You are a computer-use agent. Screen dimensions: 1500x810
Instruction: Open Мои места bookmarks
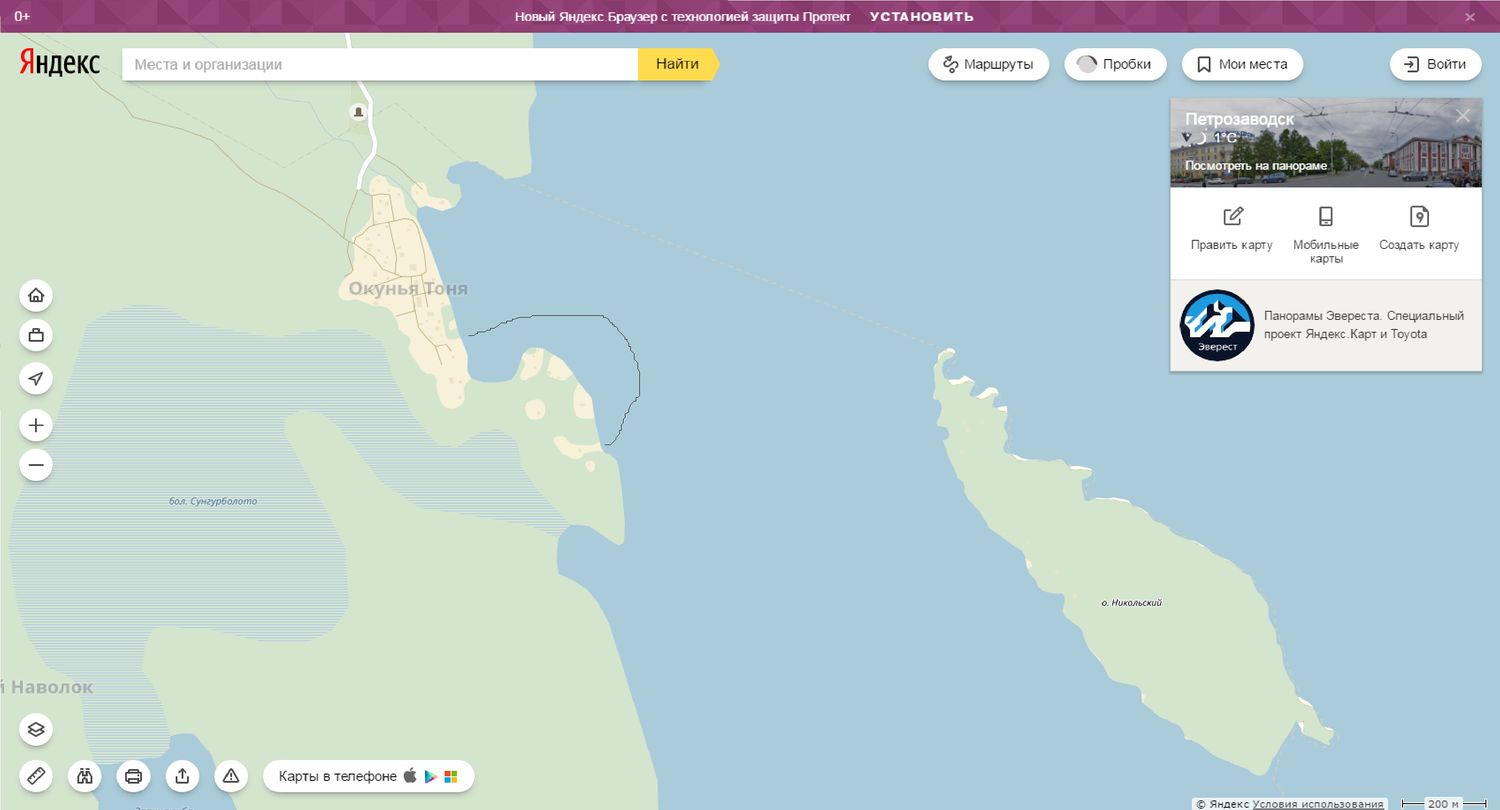(1242, 64)
